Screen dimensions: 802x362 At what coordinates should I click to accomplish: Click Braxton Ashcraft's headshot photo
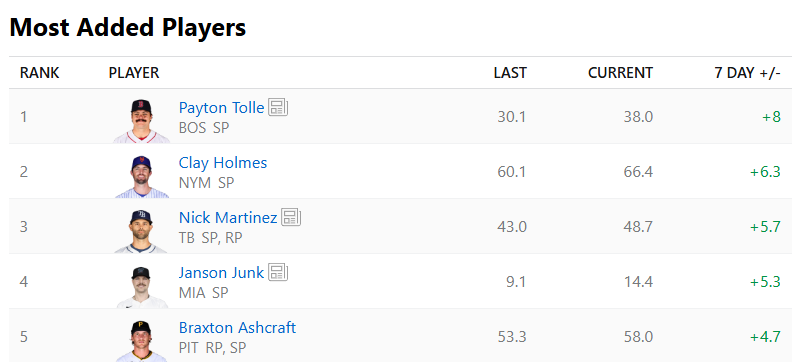[x=141, y=341]
